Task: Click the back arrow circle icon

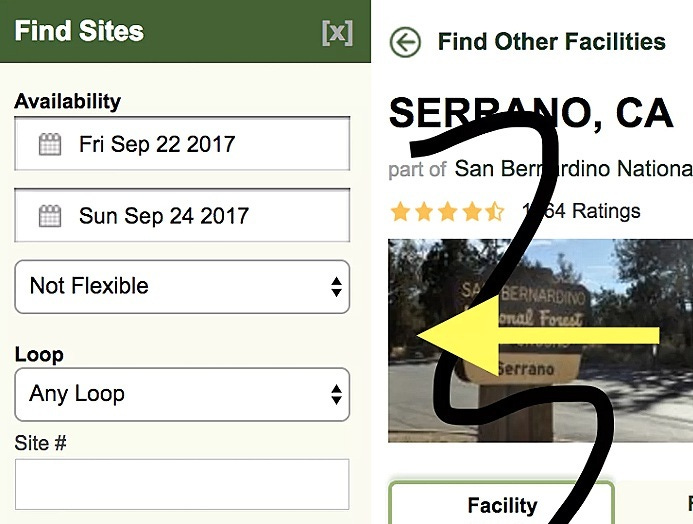Action: 405,42
